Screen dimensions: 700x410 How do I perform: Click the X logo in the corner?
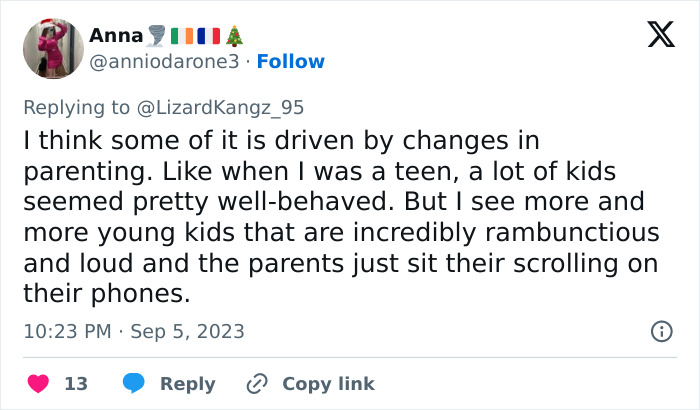pyautogui.click(x=660, y=37)
